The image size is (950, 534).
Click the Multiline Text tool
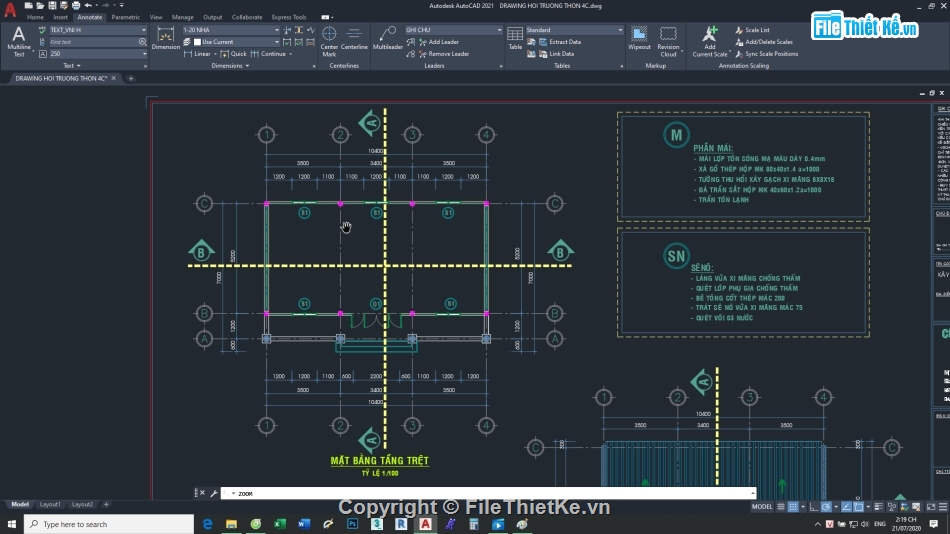[19, 41]
